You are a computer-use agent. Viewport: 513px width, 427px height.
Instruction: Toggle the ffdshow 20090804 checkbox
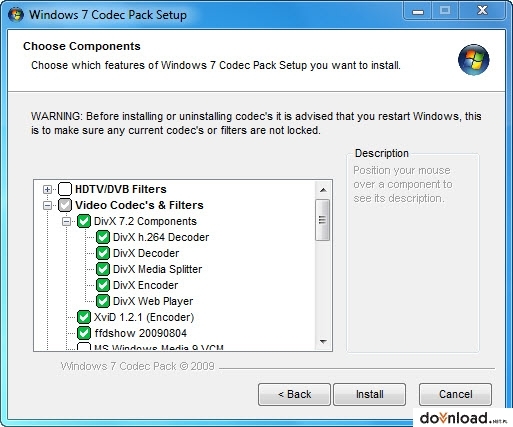(84, 333)
